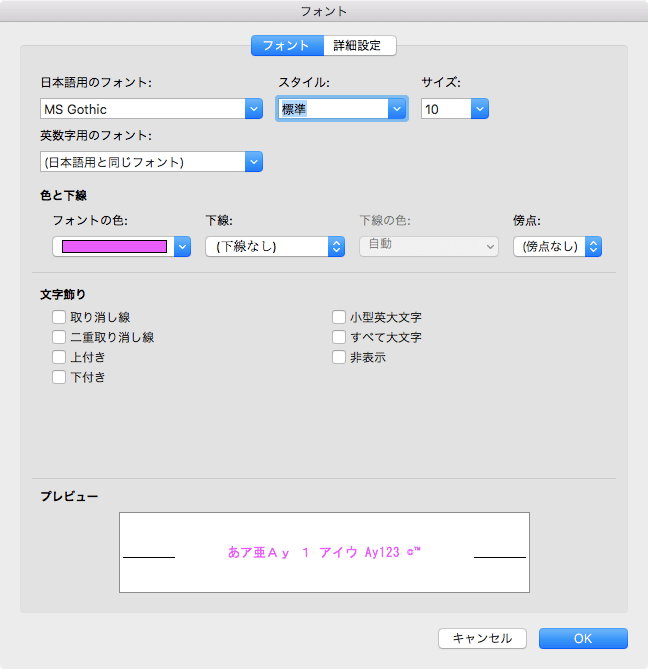This screenshot has height=669, width=648.
Task: Click the MS Gothic font name field
Action: (x=141, y=109)
